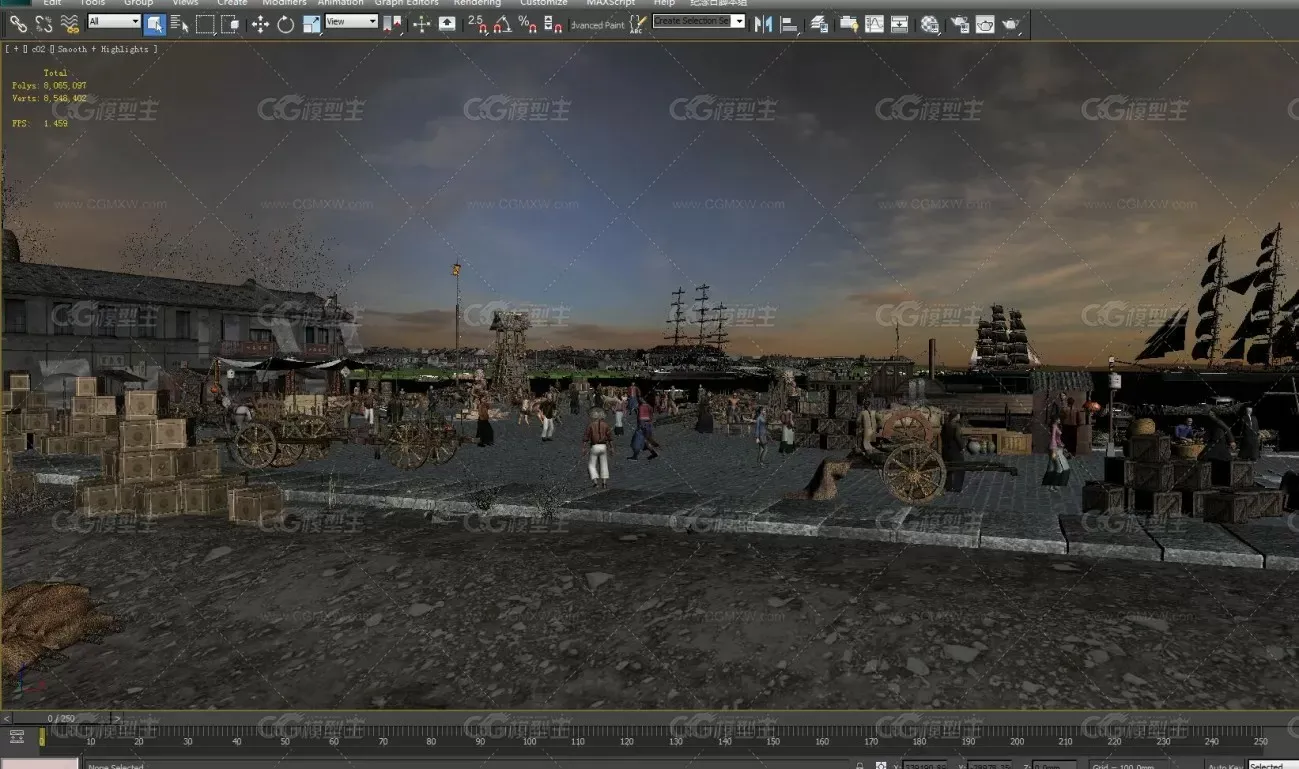Open the Tools menu
The height and width of the screenshot is (769, 1299).
pos(92,3)
